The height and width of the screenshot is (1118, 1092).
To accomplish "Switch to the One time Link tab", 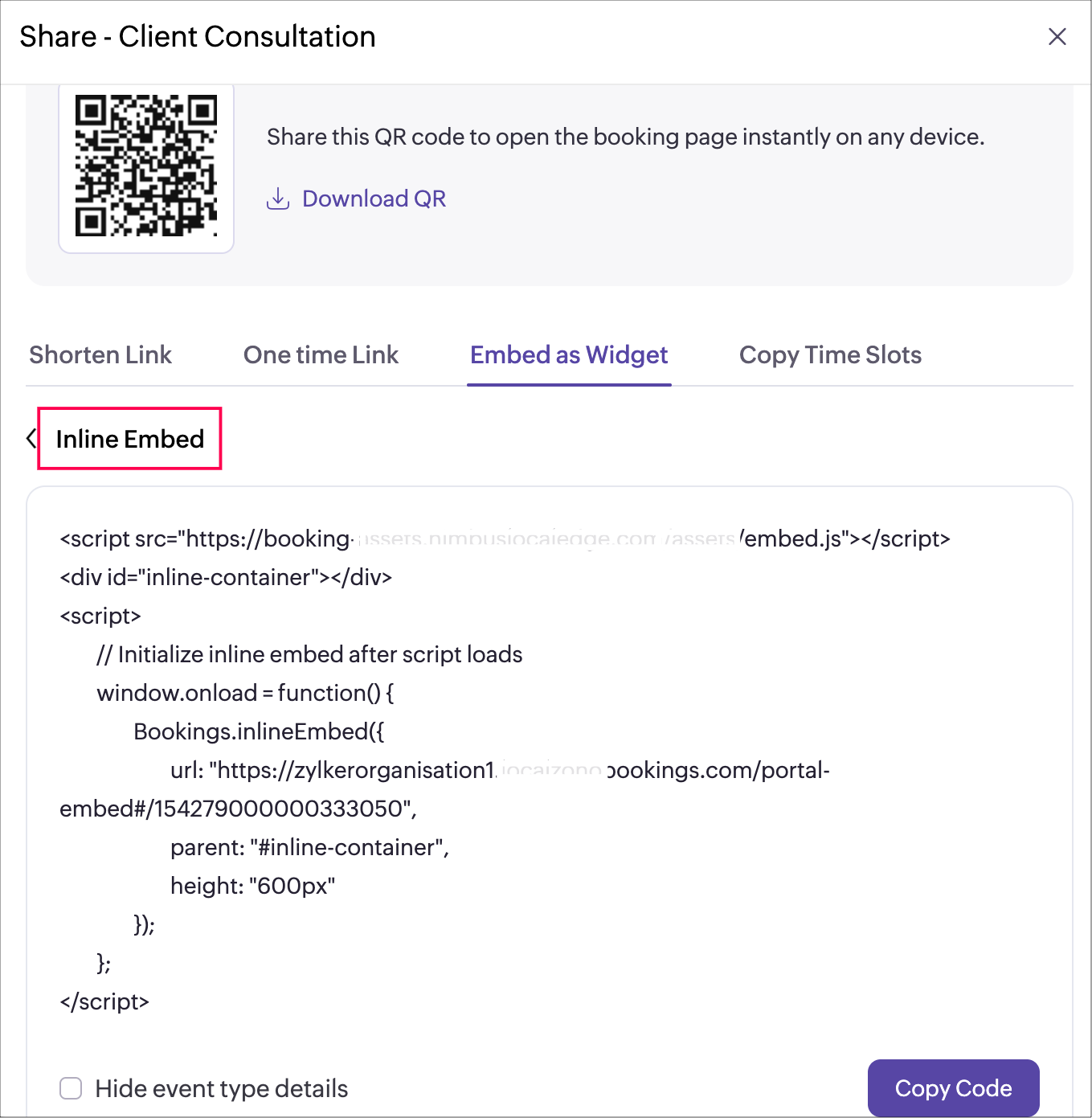I will pos(321,355).
